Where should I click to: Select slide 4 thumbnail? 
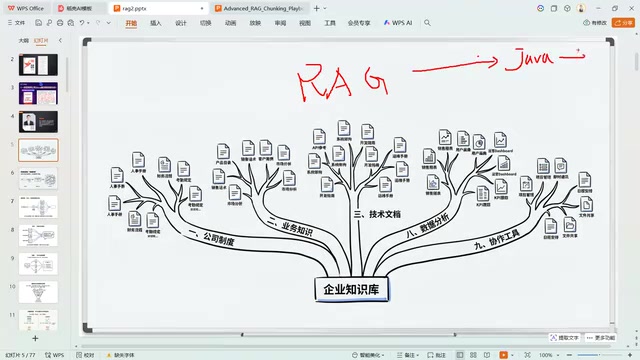click(x=38, y=122)
